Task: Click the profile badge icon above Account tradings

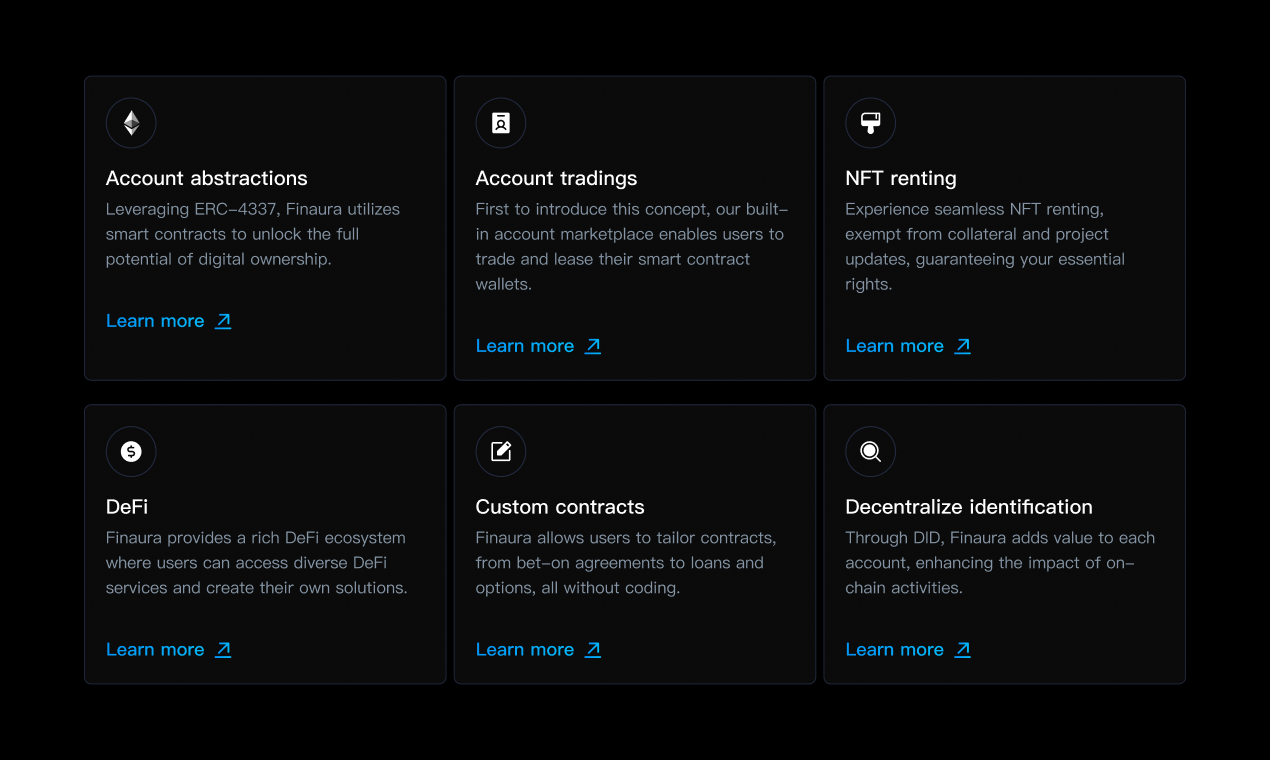Action: (x=501, y=123)
